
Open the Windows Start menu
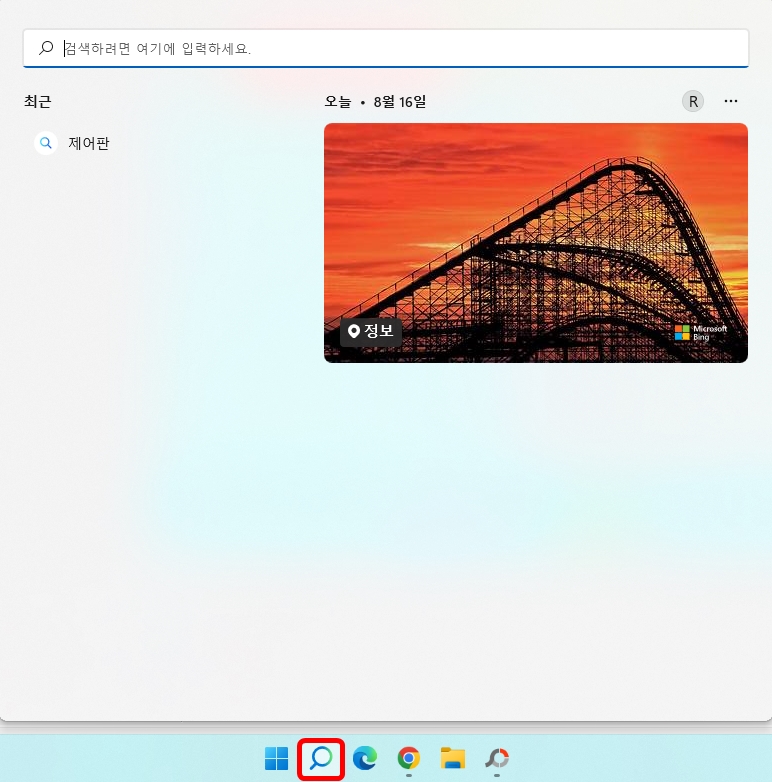pyautogui.click(x=276, y=759)
